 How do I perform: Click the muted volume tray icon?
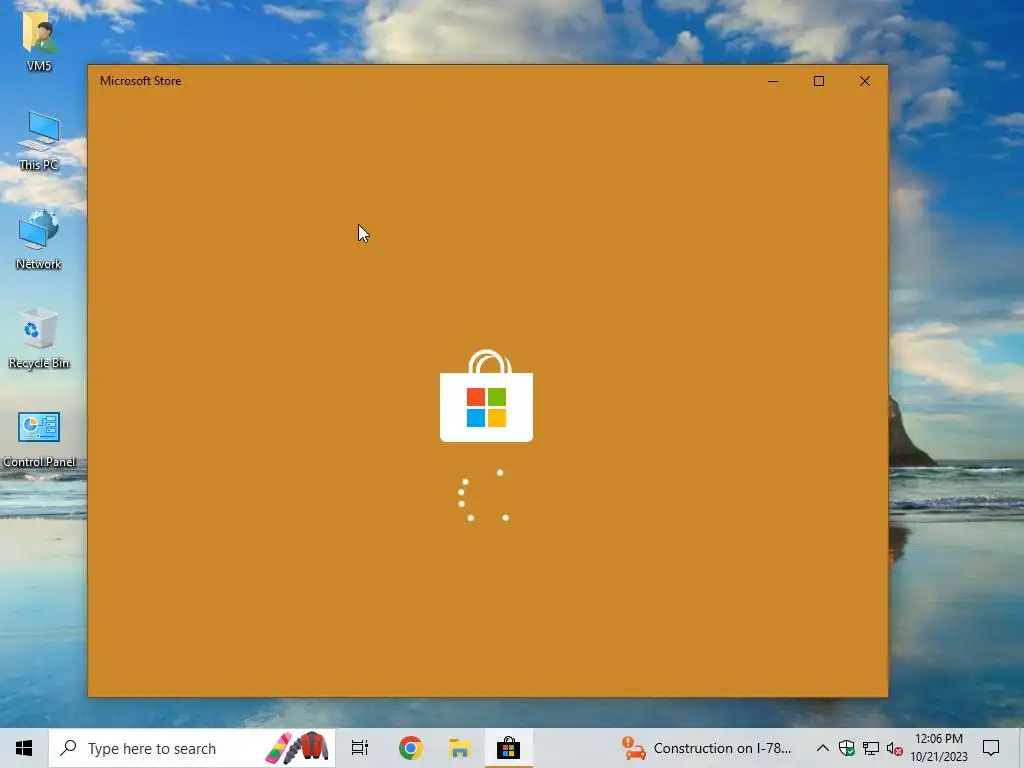895,748
